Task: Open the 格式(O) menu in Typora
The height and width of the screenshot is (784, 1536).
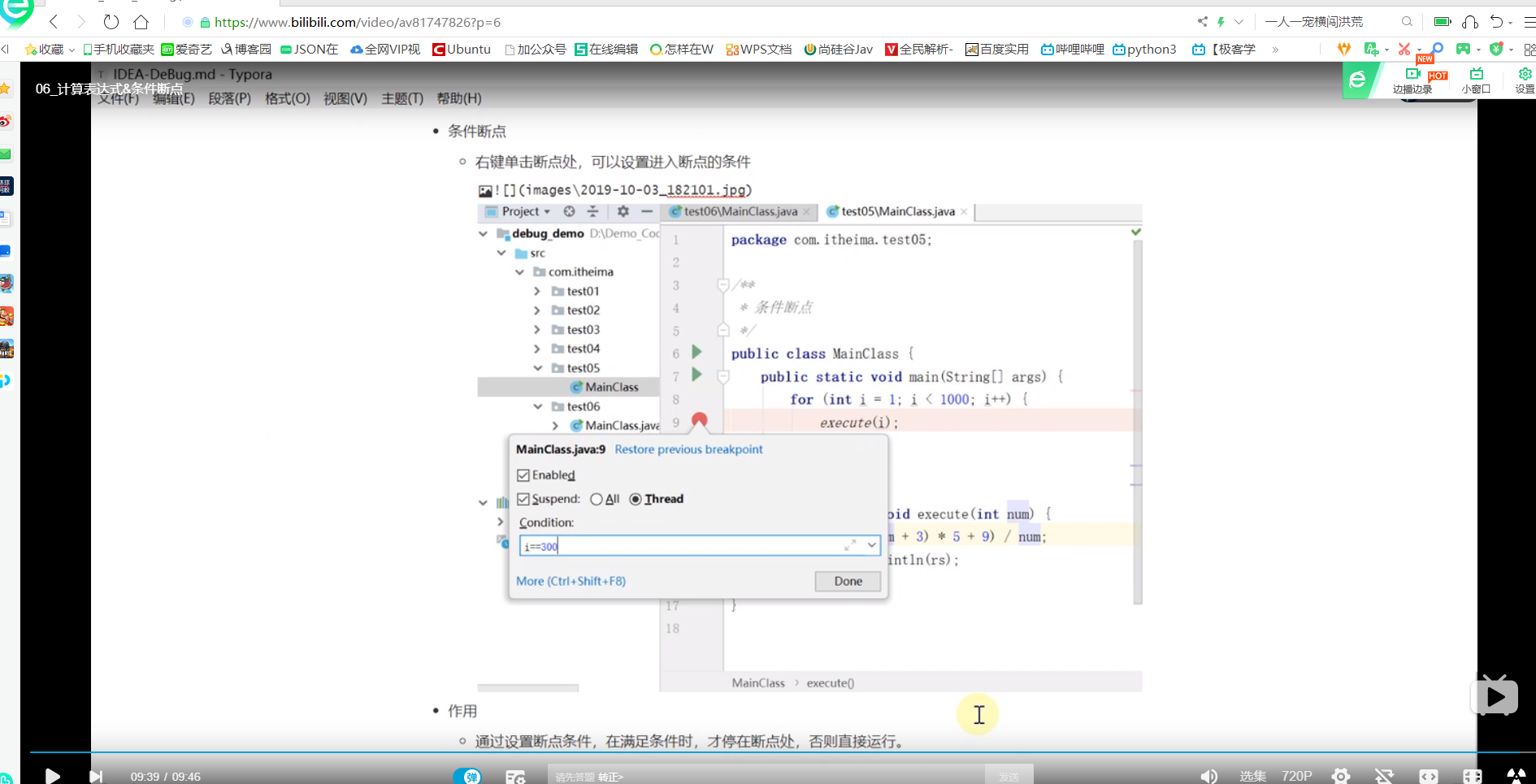Action: (288, 98)
